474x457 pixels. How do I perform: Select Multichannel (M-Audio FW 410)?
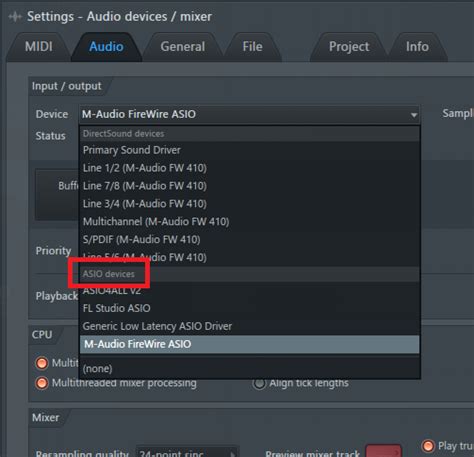249,222
